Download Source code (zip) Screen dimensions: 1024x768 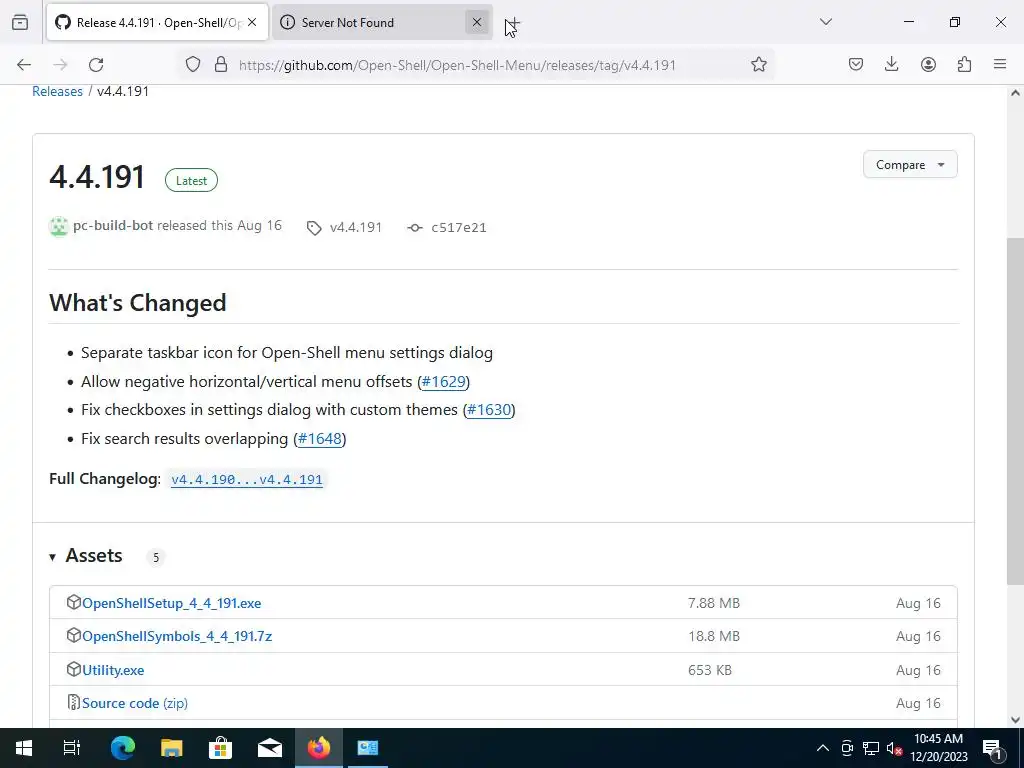point(135,703)
